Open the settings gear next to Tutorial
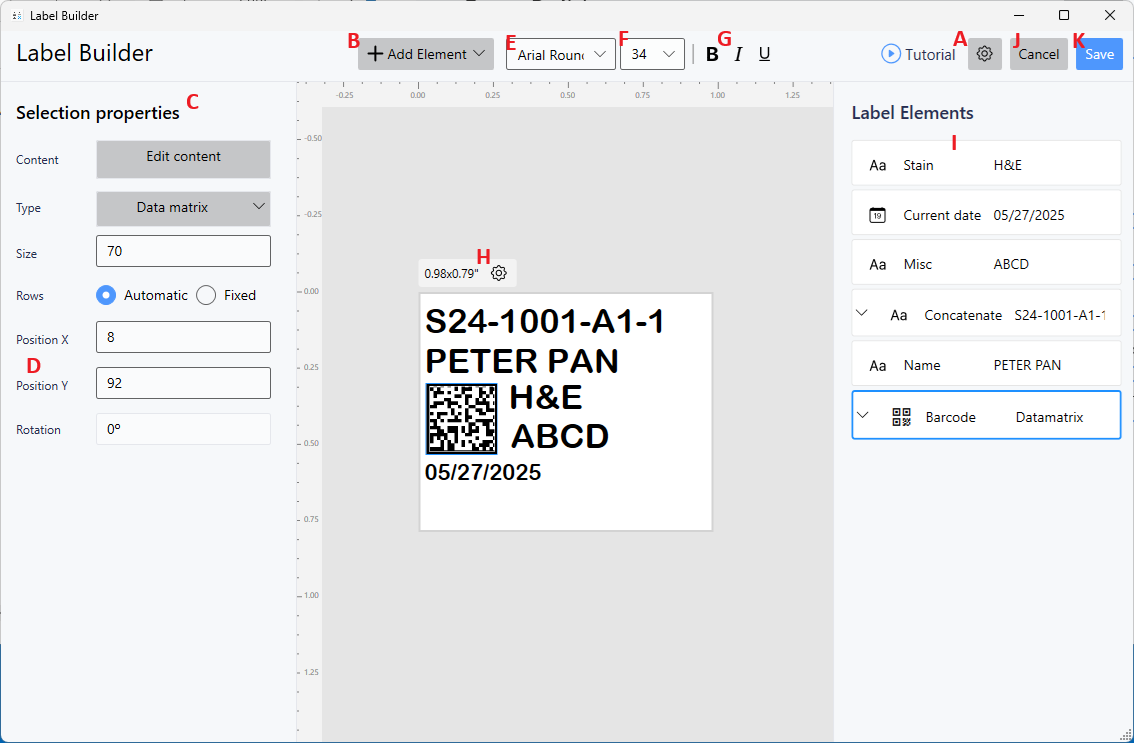This screenshot has width=1134, height=743. pyautogui.click(x=984, y=54)
